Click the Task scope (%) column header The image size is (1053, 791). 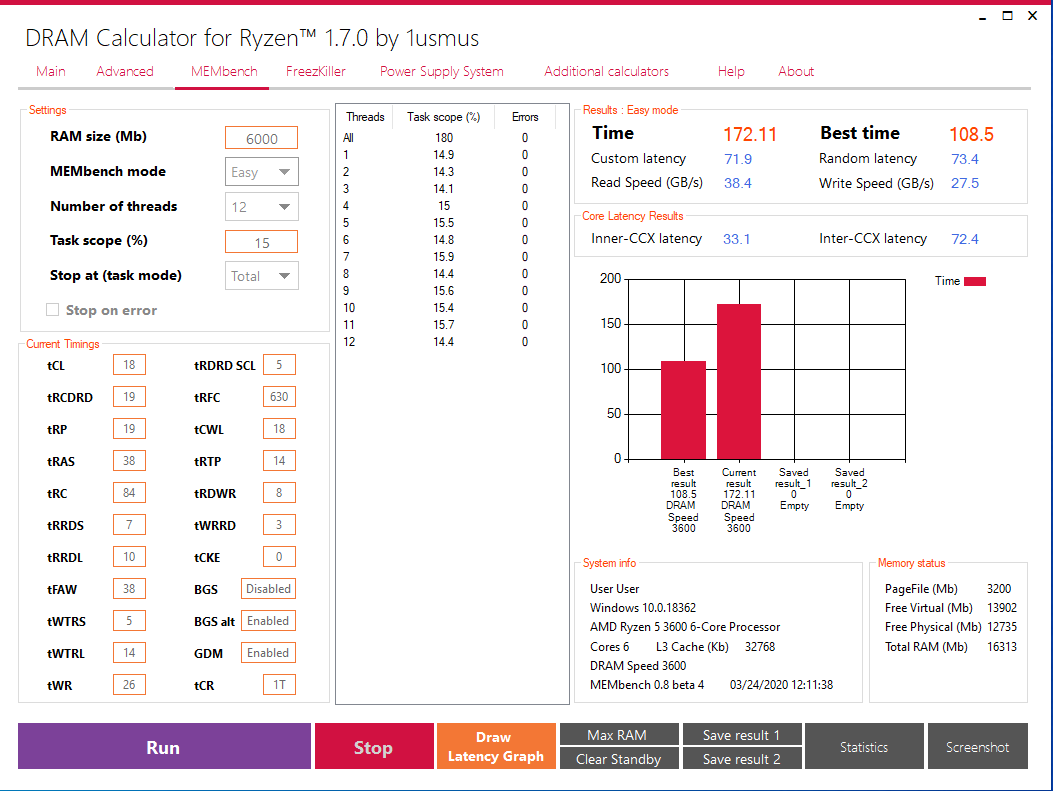(x=443, y=117)
